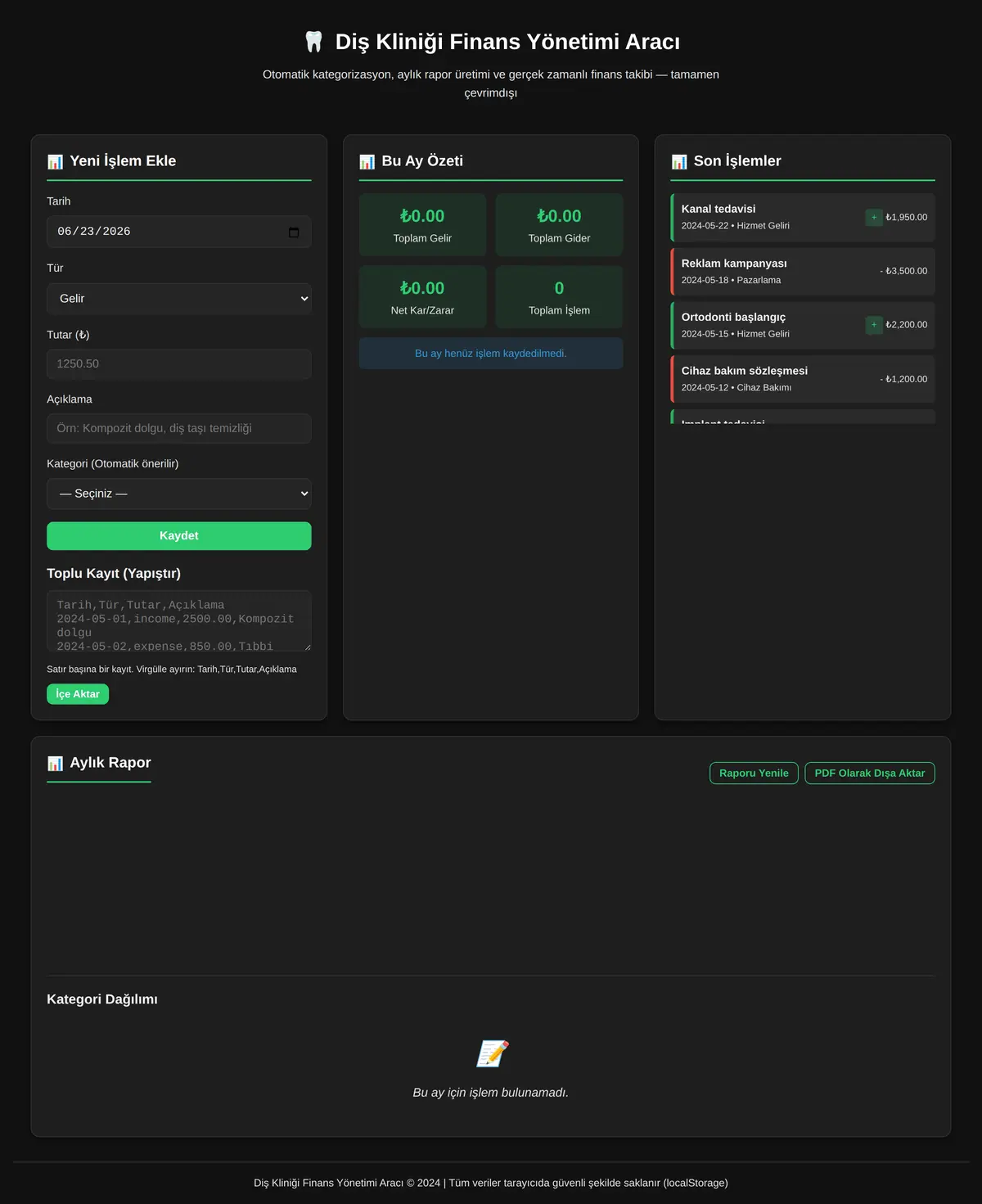Click Raporu Yenile button

pos(754,773)
